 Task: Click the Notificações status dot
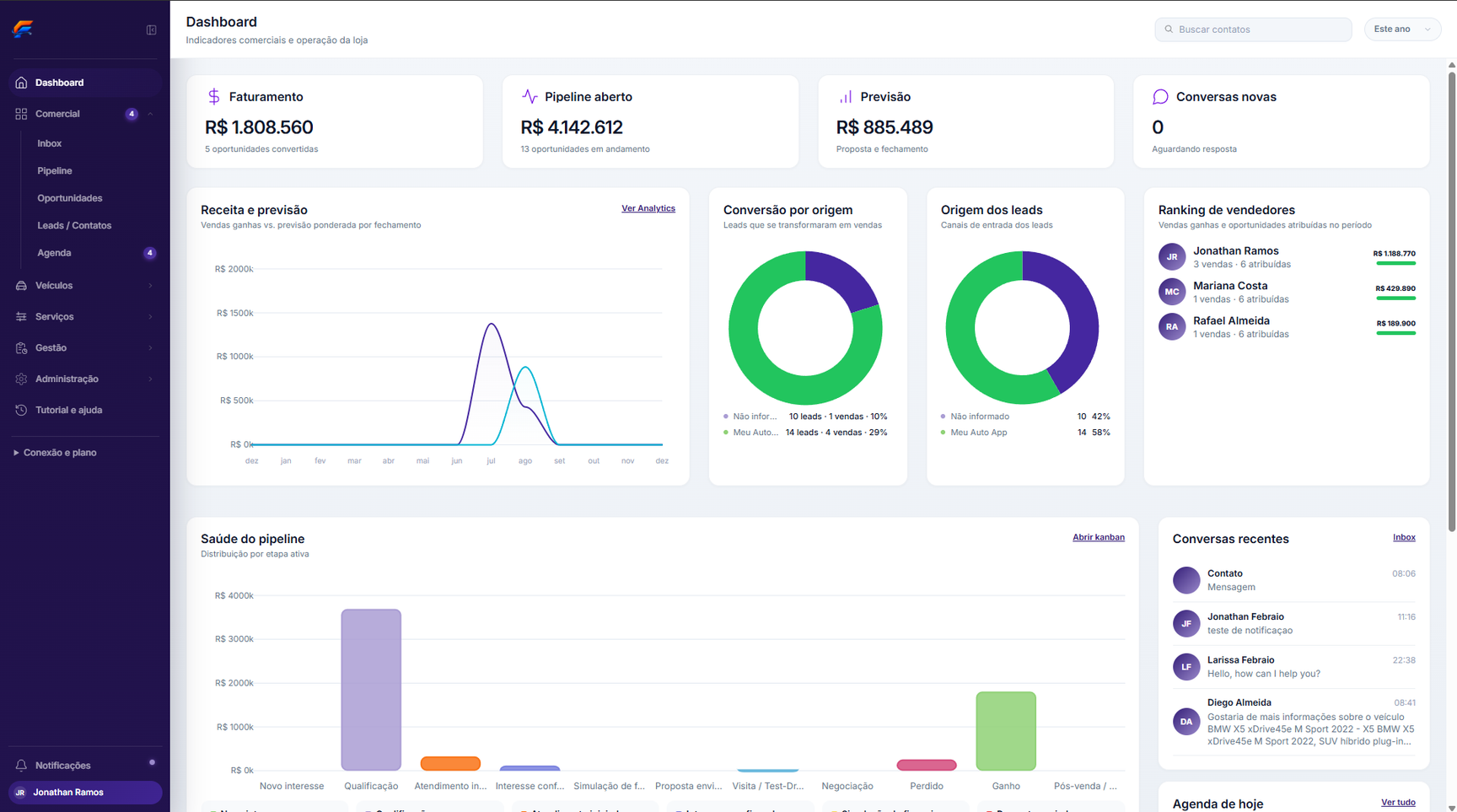pyautogui.click(x=152, y=762)
